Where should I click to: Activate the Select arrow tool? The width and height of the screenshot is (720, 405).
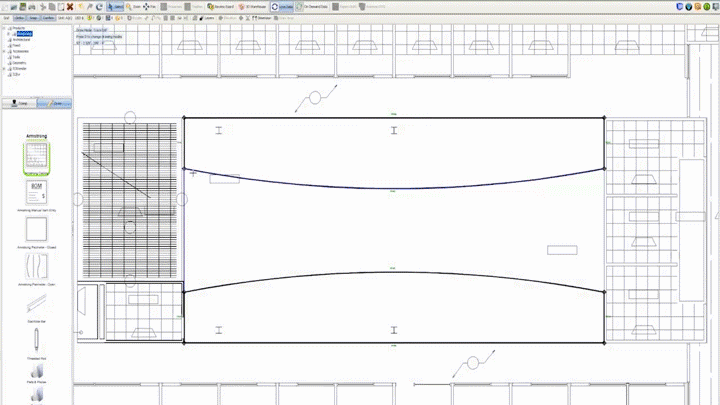point(116,7)
